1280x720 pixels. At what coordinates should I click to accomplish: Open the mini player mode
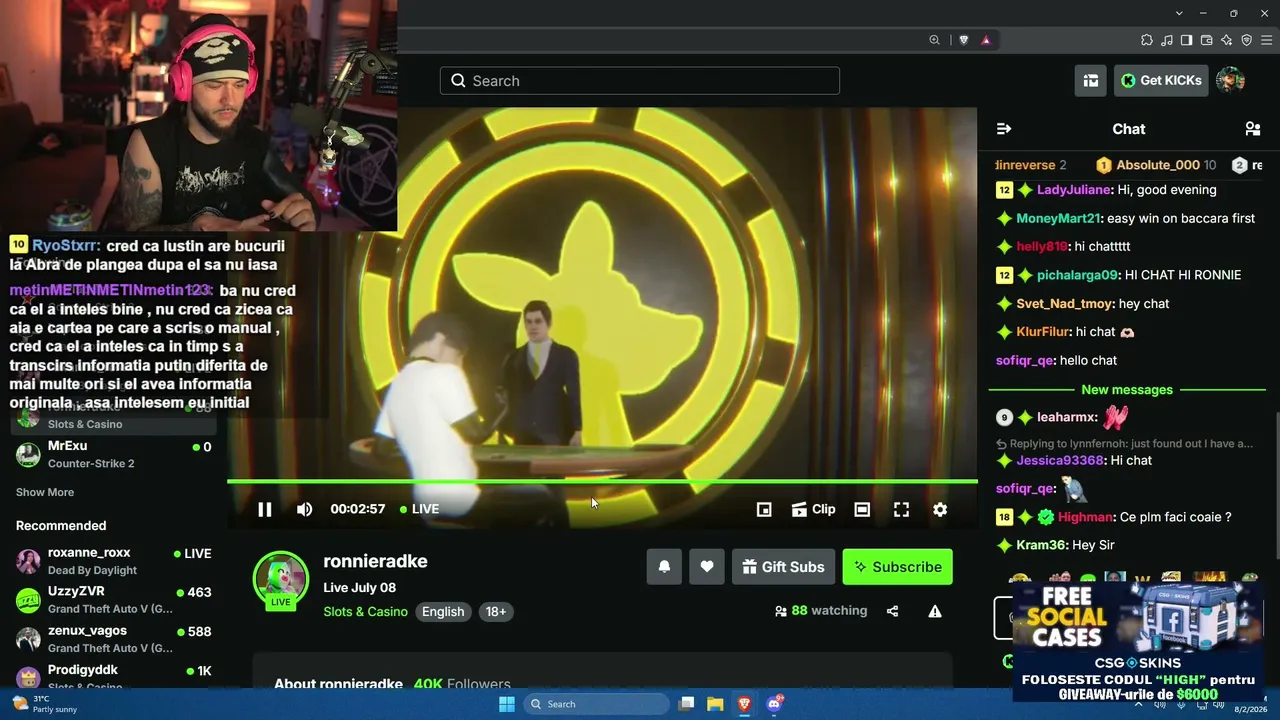[764, 509]
